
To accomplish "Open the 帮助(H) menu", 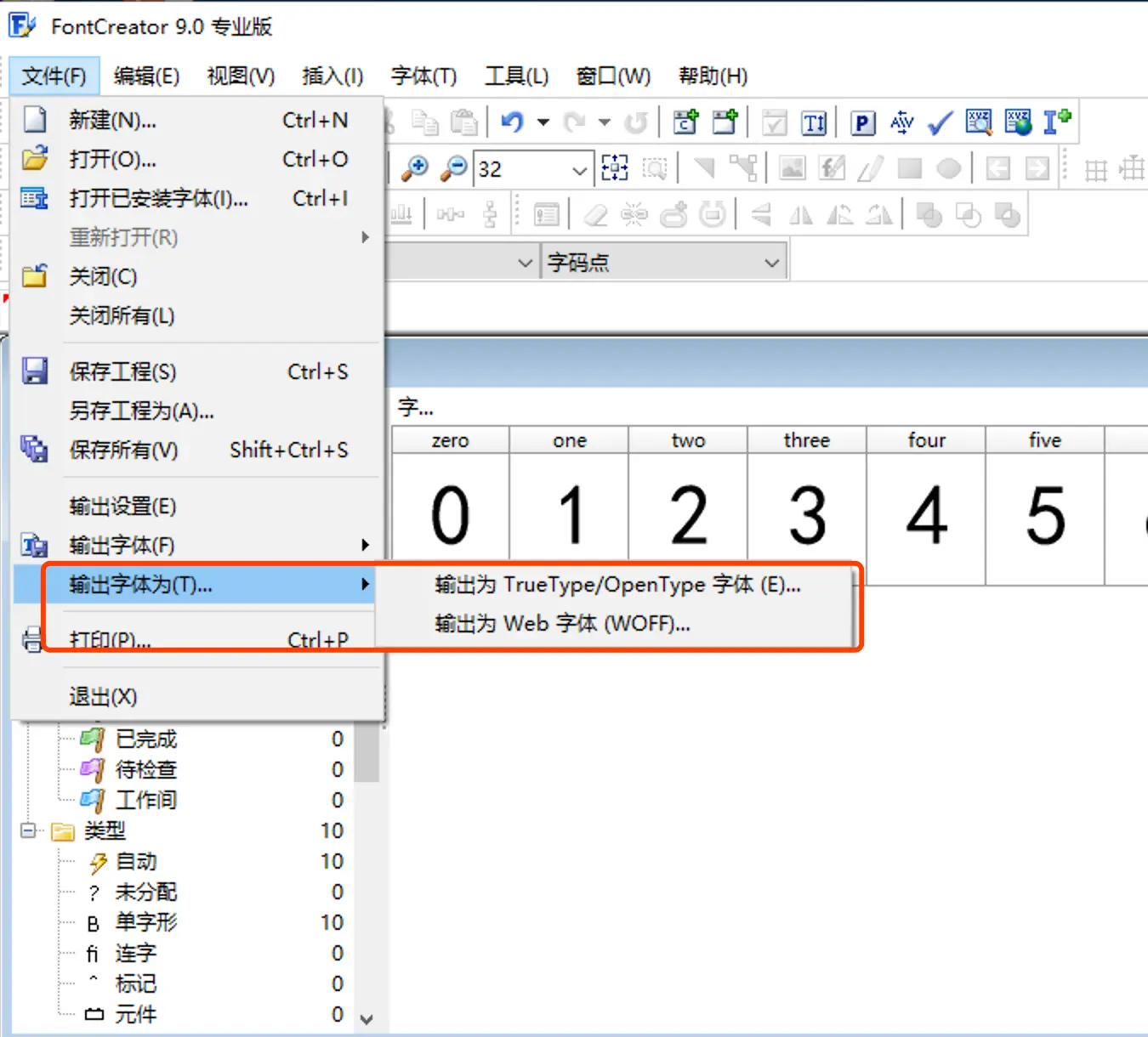I will [x=713, y=76].
